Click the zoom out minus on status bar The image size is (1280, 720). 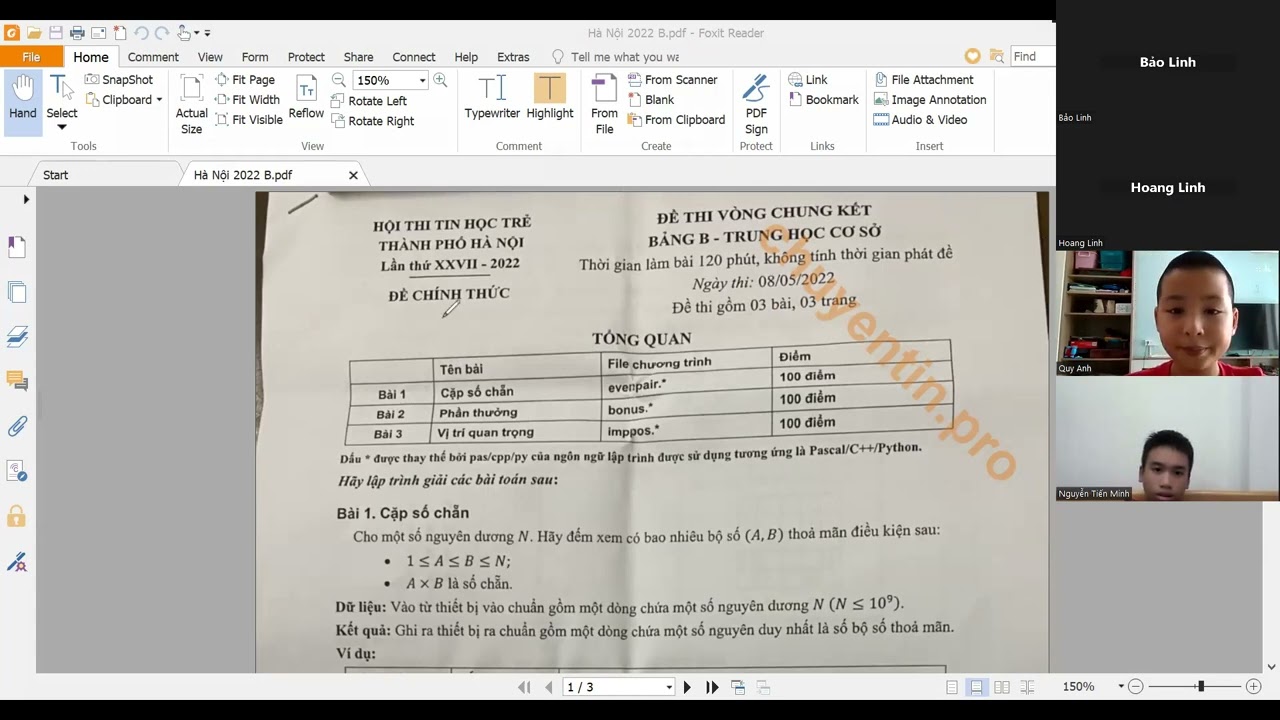(x=1135, y=687)
